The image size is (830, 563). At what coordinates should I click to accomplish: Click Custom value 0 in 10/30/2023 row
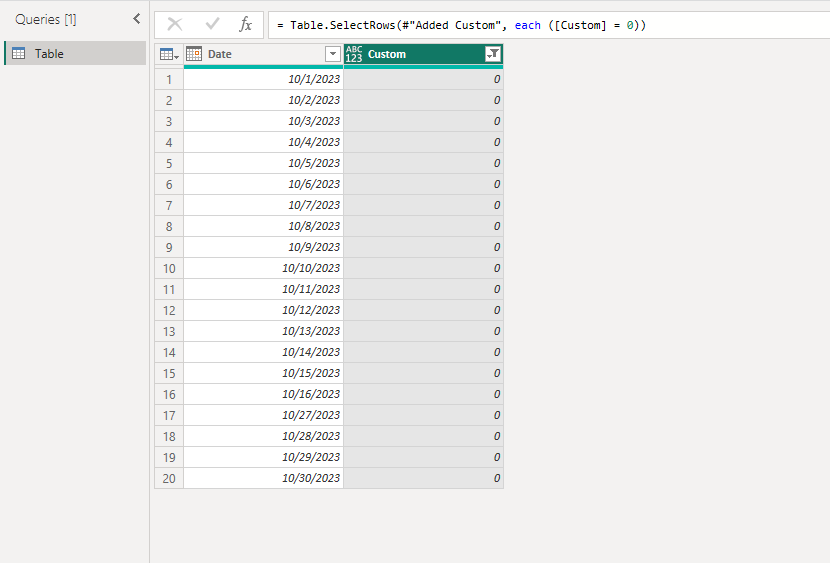(423, 478)
